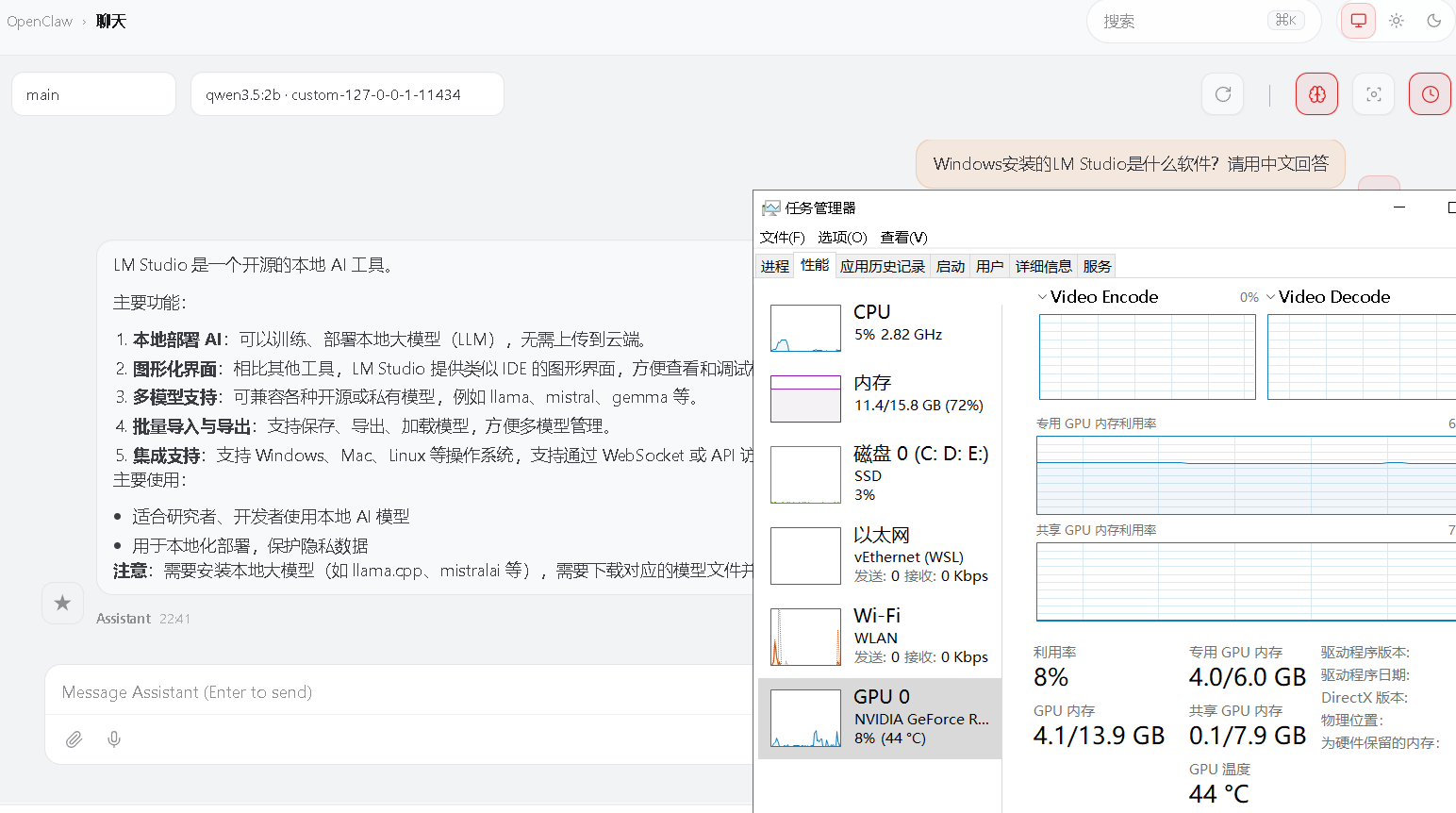Switch to the 进程 tab

(x=775, y=267)
